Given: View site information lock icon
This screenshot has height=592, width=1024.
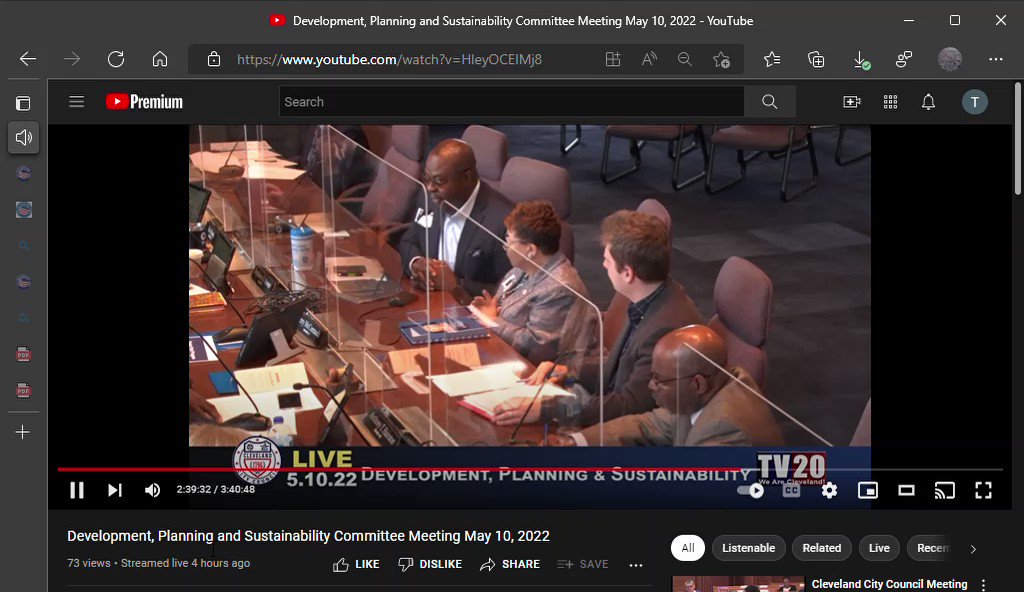Looking at the screenshot, I should point(214,59).
